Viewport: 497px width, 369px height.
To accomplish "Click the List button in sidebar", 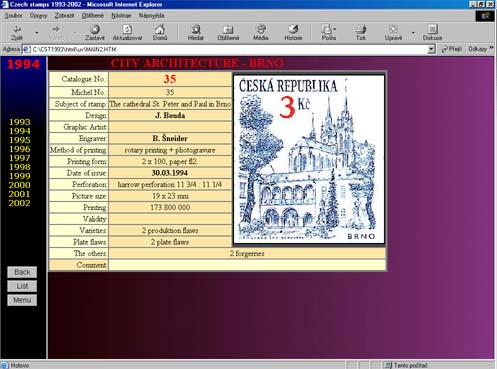I will click(x=22, y=286).
